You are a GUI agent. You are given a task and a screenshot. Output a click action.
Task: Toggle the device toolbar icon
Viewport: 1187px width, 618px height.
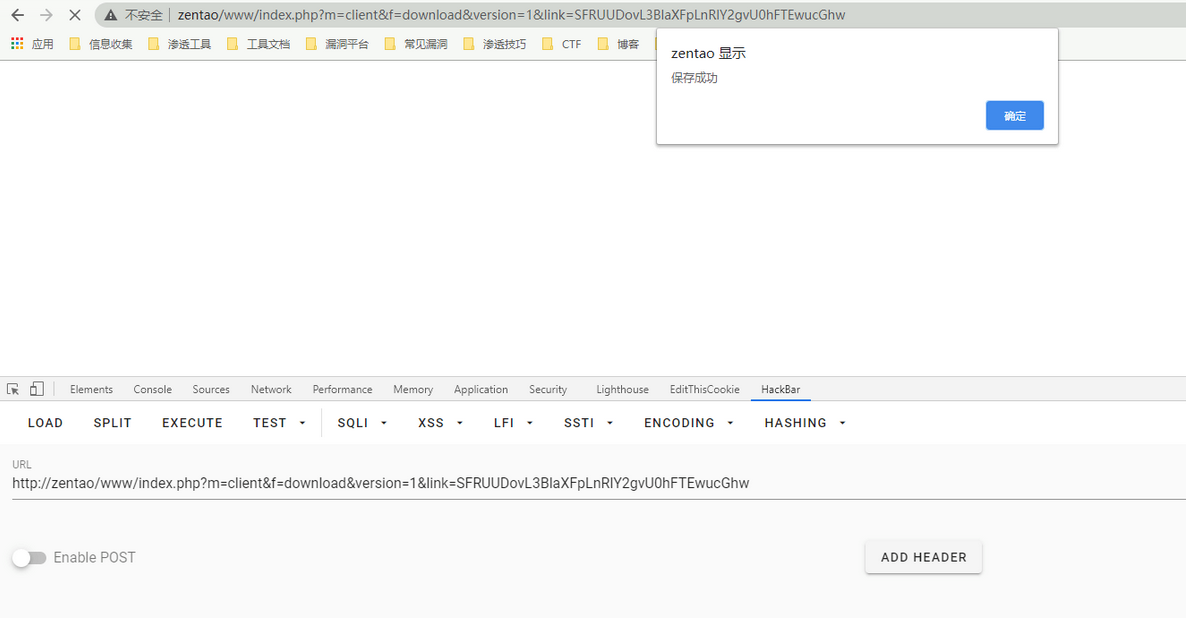(36, 389)
